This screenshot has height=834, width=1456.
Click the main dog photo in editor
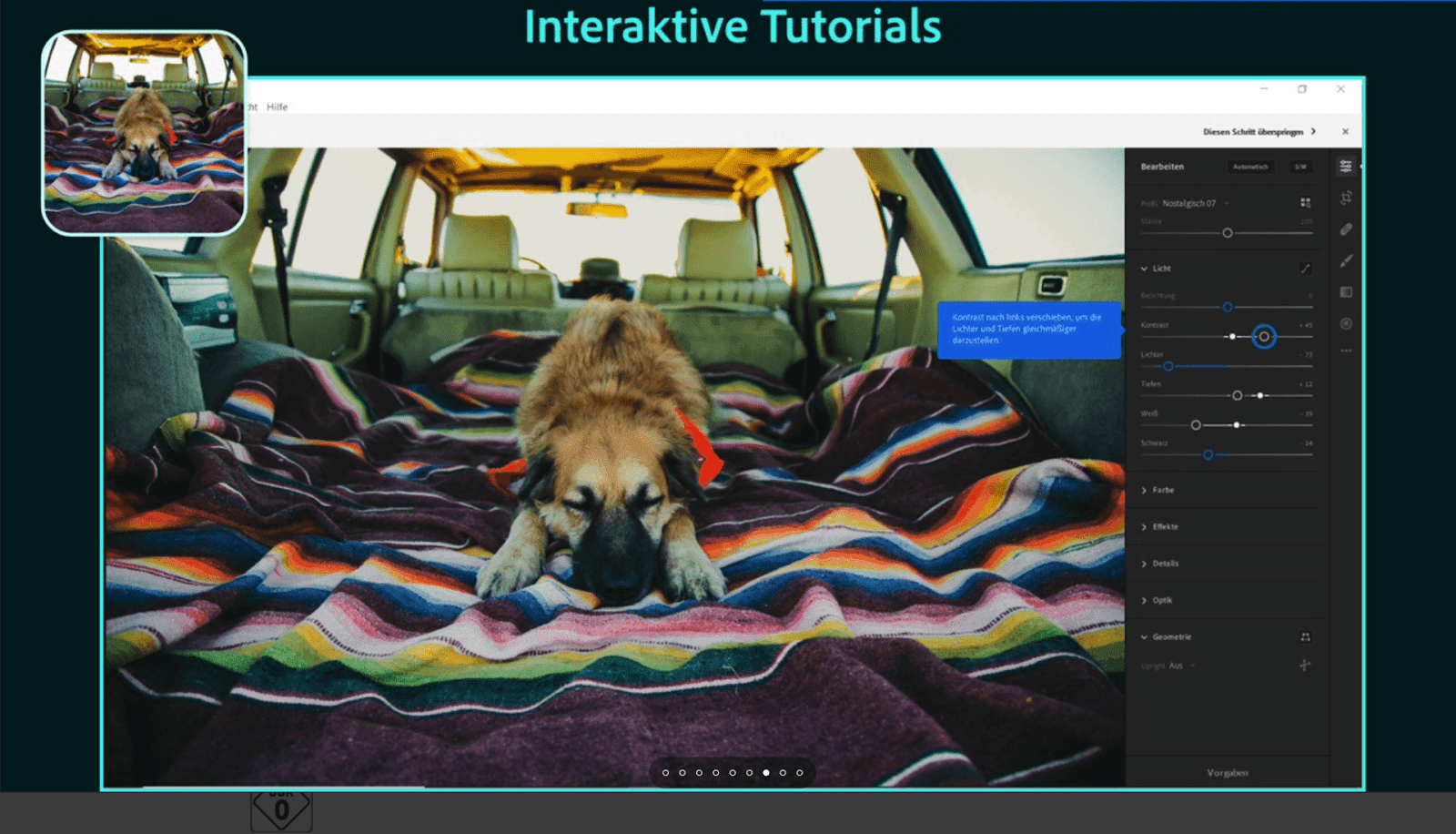tap(614, 467)
